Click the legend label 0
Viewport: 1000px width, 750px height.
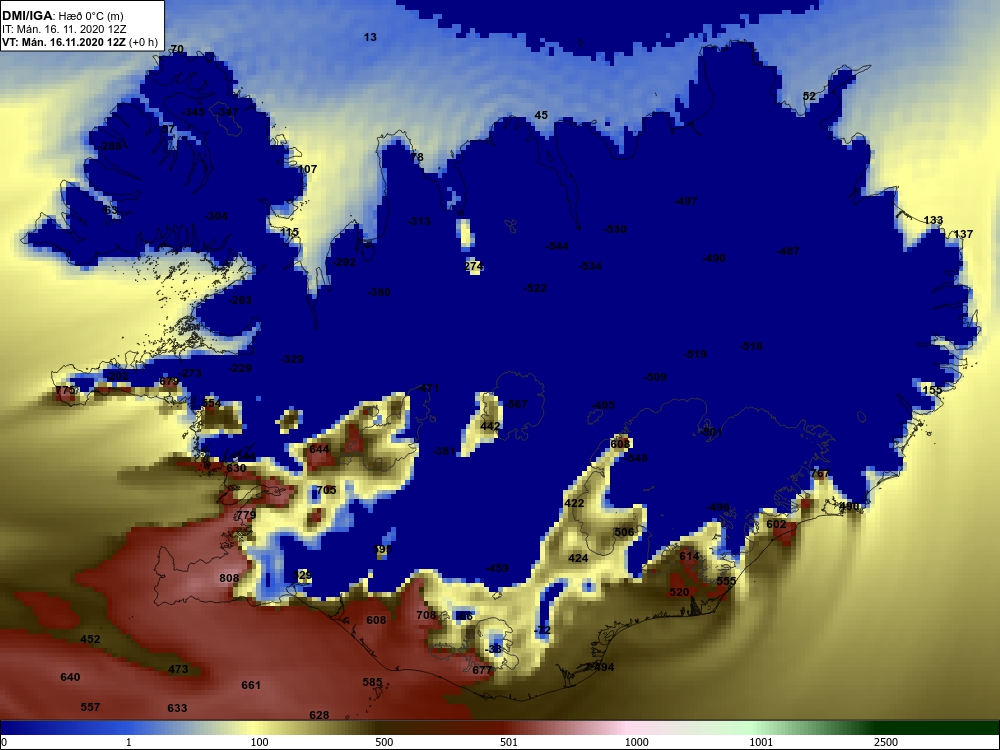[4, 742]
